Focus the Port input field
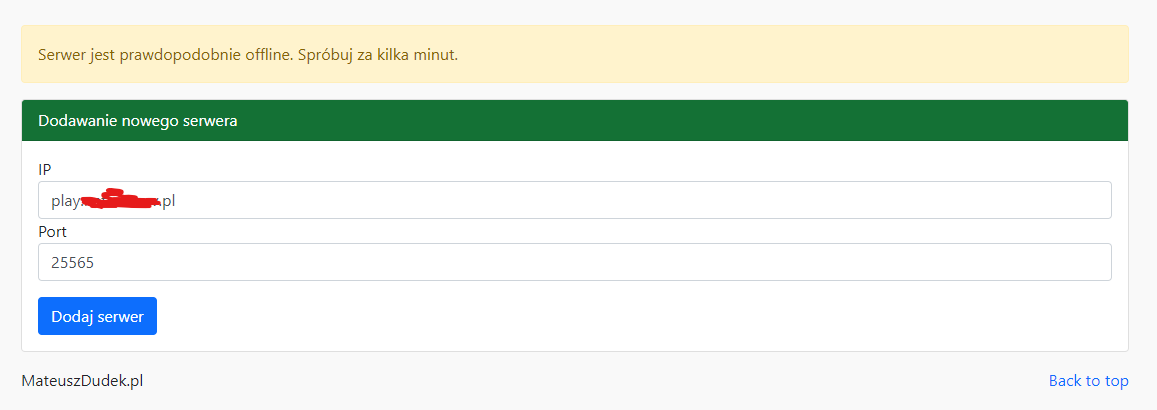 [x=574, y=262]
